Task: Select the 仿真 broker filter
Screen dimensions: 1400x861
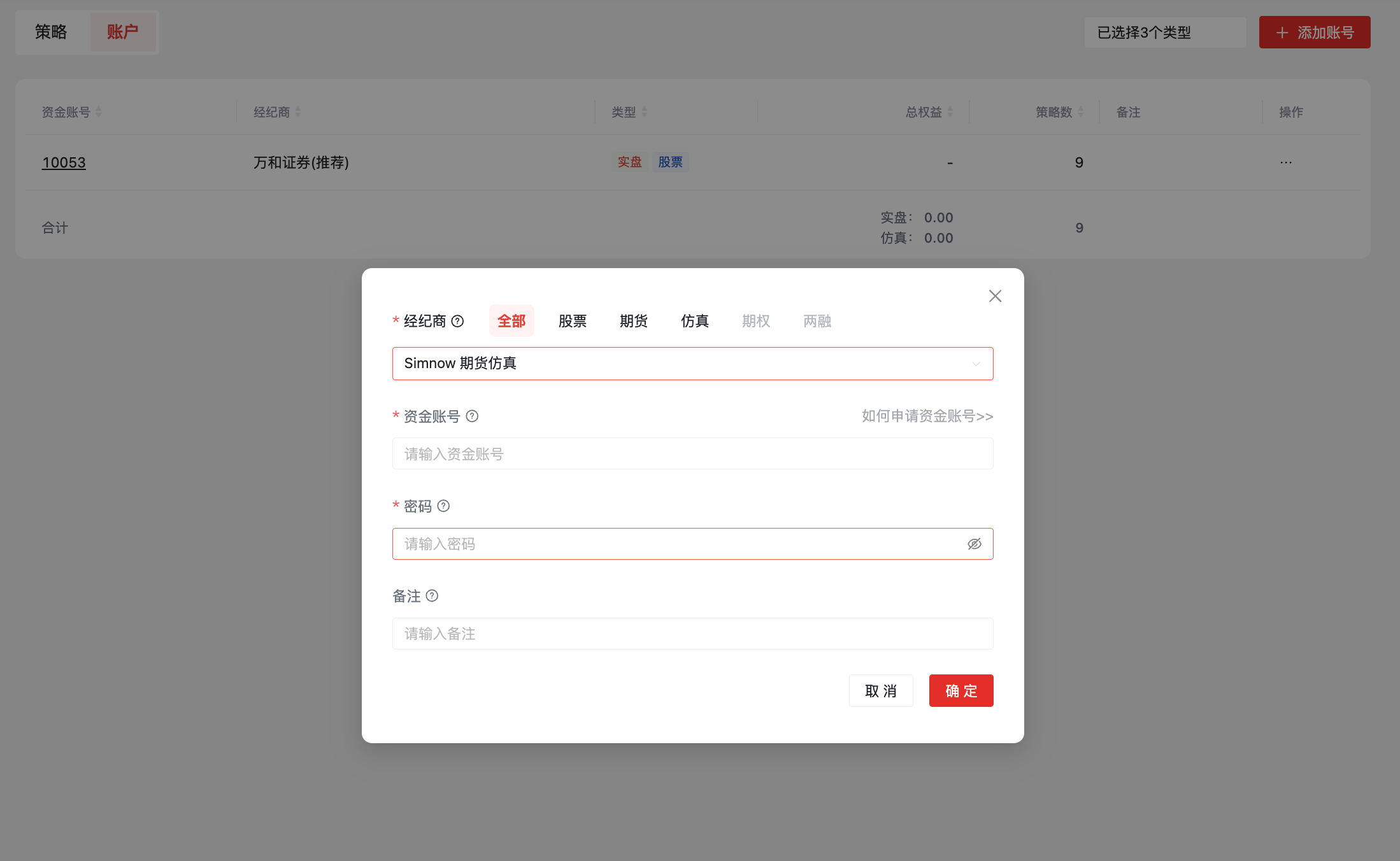Action: [x=694, y=321]
